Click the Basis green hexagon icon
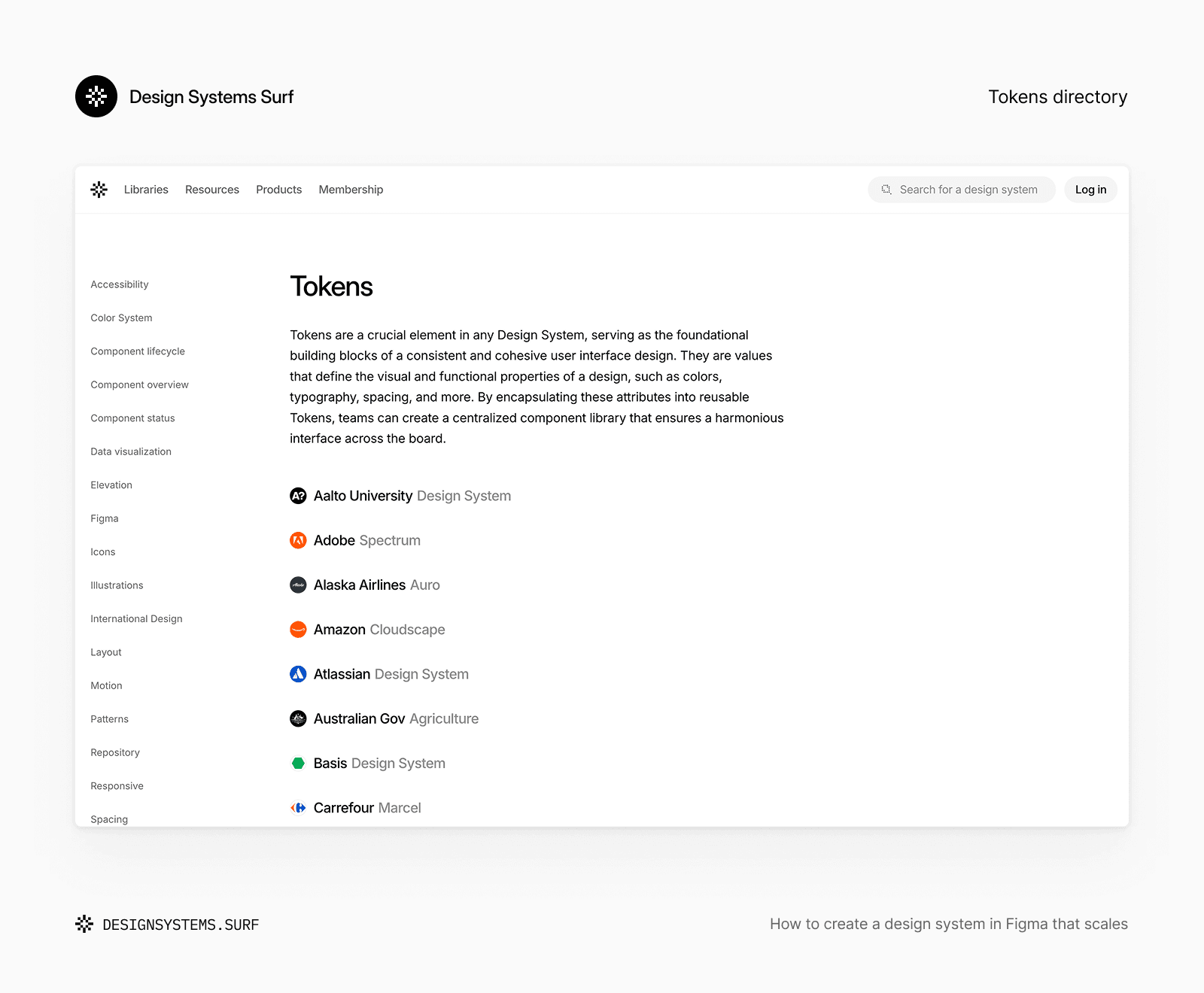This screenshot has width=1204, height=993. (298, 763)
